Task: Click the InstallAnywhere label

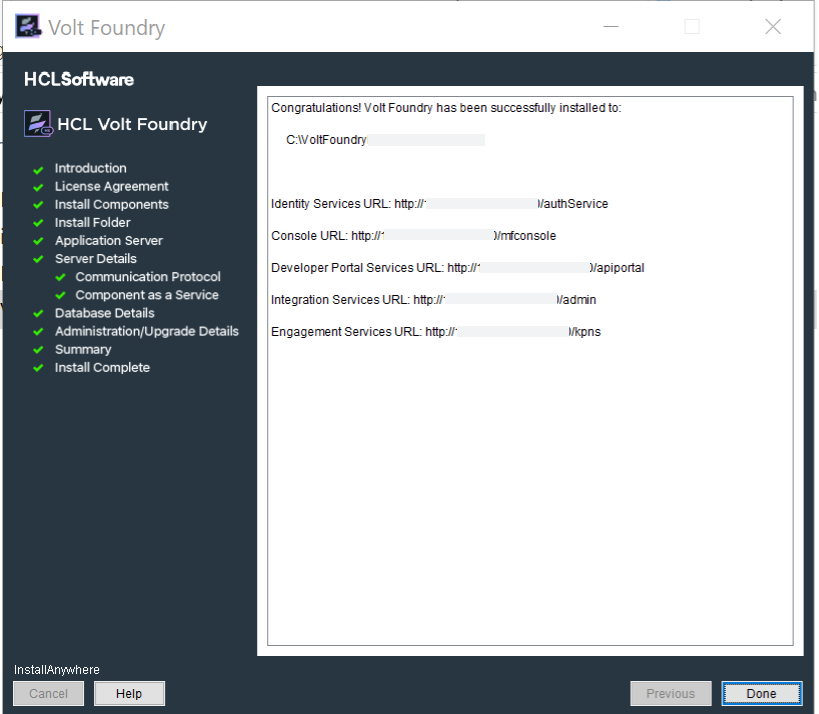Action: point(56,670)
